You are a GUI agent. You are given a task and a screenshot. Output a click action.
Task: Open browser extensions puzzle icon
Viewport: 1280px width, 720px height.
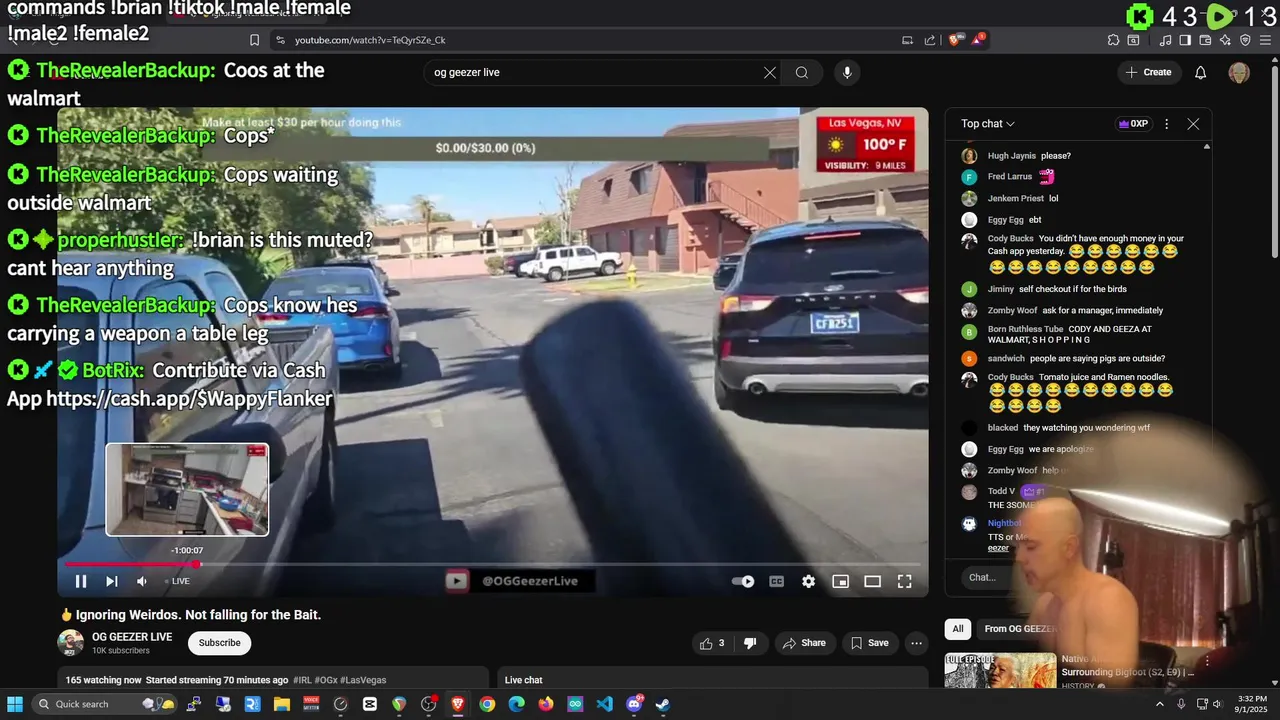click(1113, 40)
